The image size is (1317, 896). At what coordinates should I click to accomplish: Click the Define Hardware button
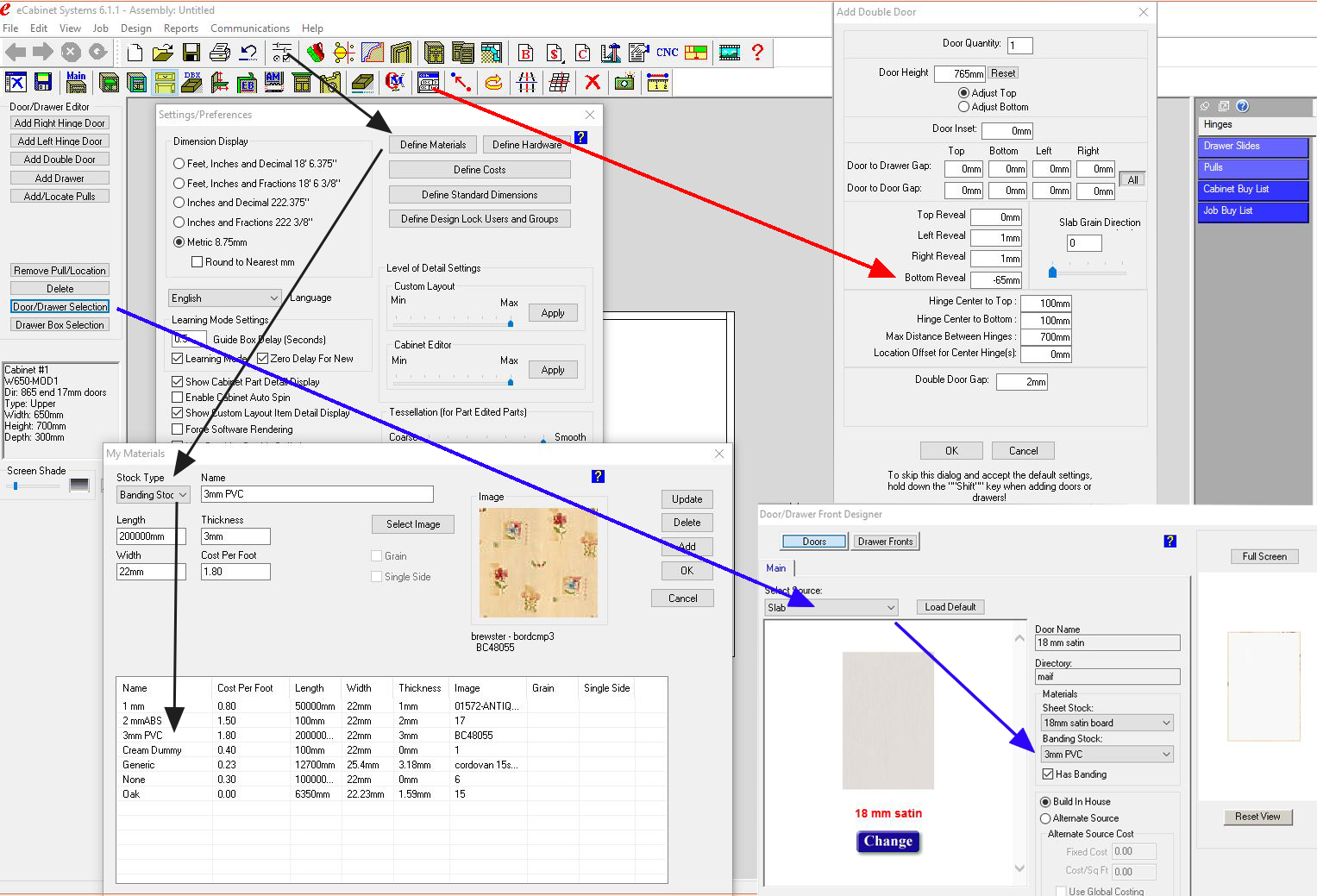[x=527, y=145]
